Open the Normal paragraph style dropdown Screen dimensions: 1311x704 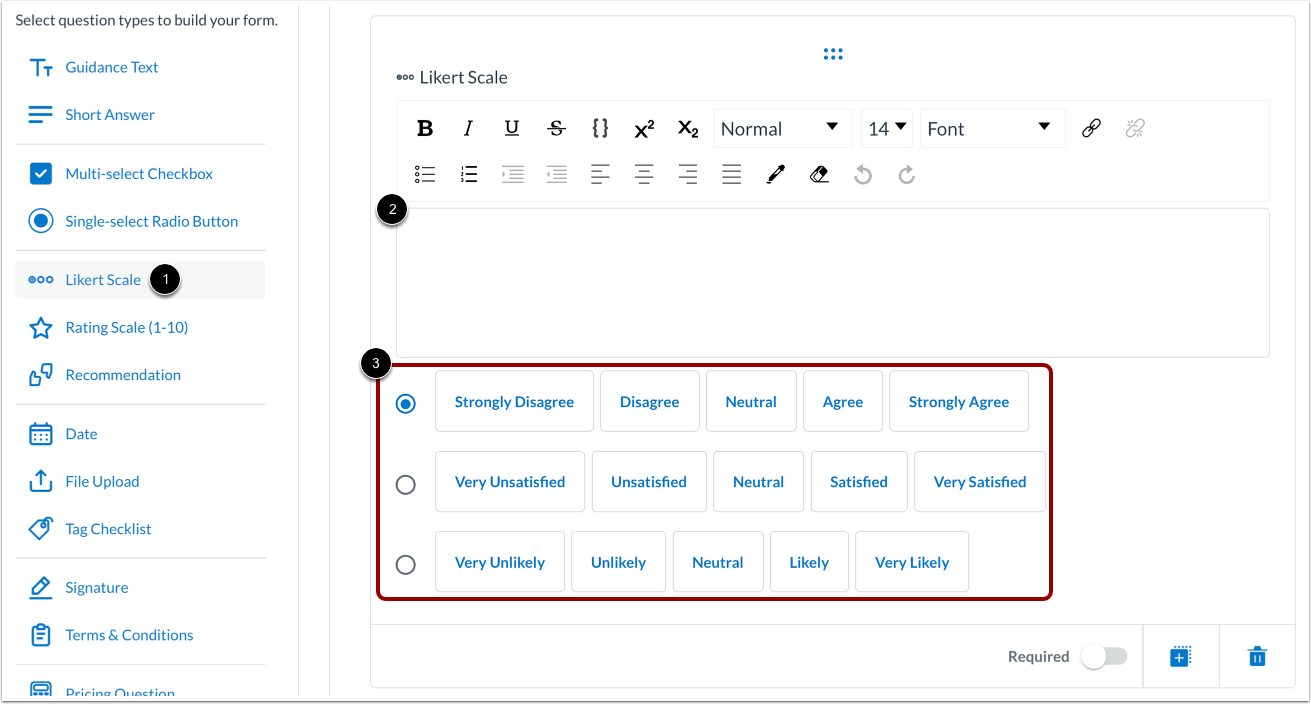coord(783,128)
